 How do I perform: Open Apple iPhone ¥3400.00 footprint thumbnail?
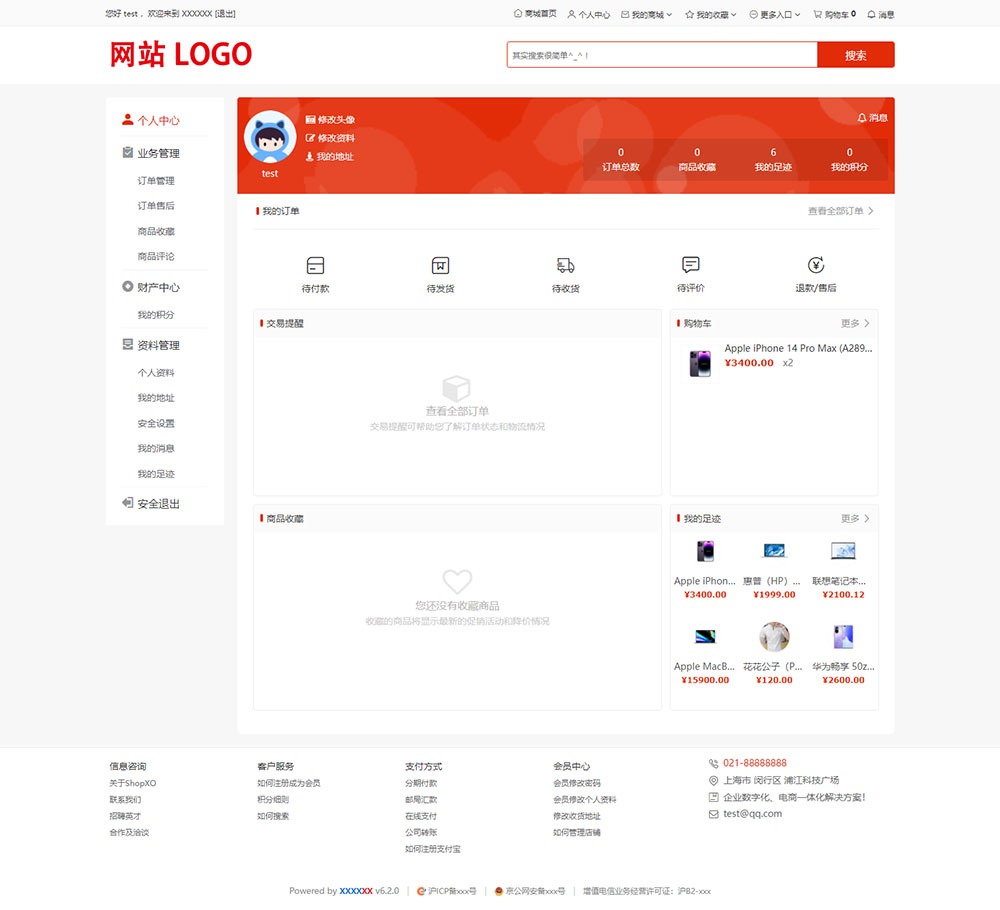(x=705, y=551)
